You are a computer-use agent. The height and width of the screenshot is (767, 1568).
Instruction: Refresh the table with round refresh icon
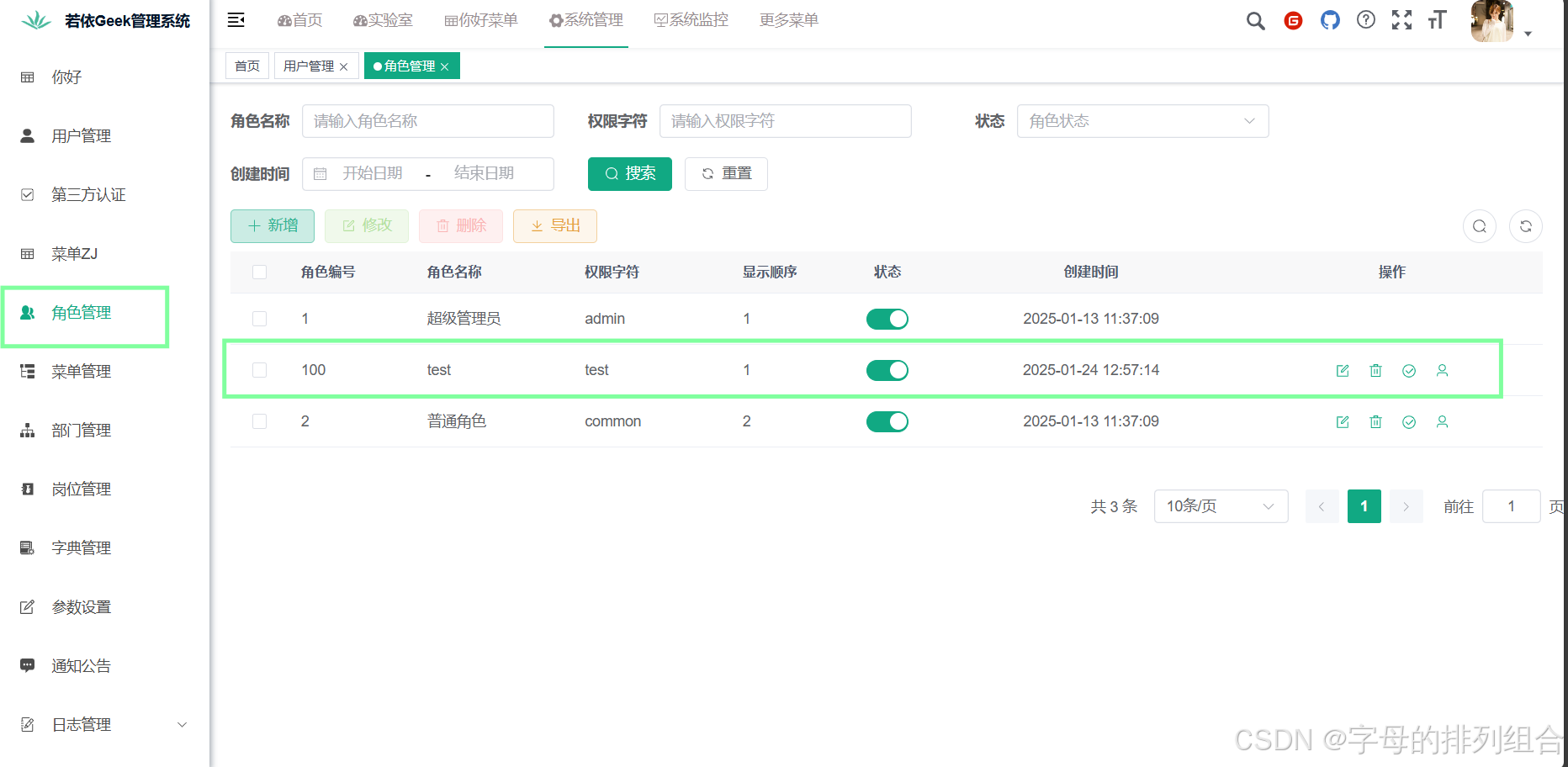pyautogui.click(x=1526, y=226)
